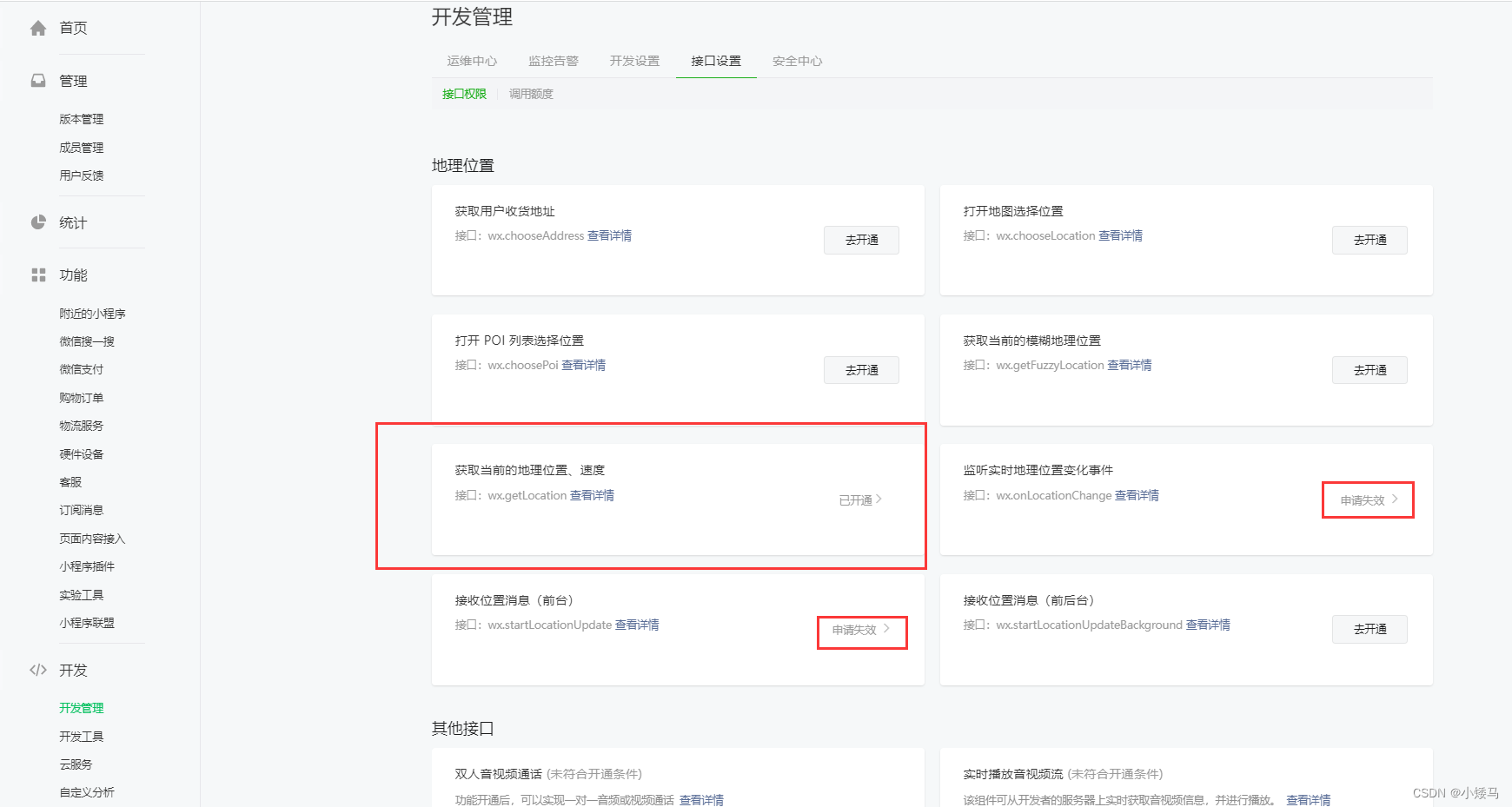Select the 监控告警 tab

pos(553,61)
